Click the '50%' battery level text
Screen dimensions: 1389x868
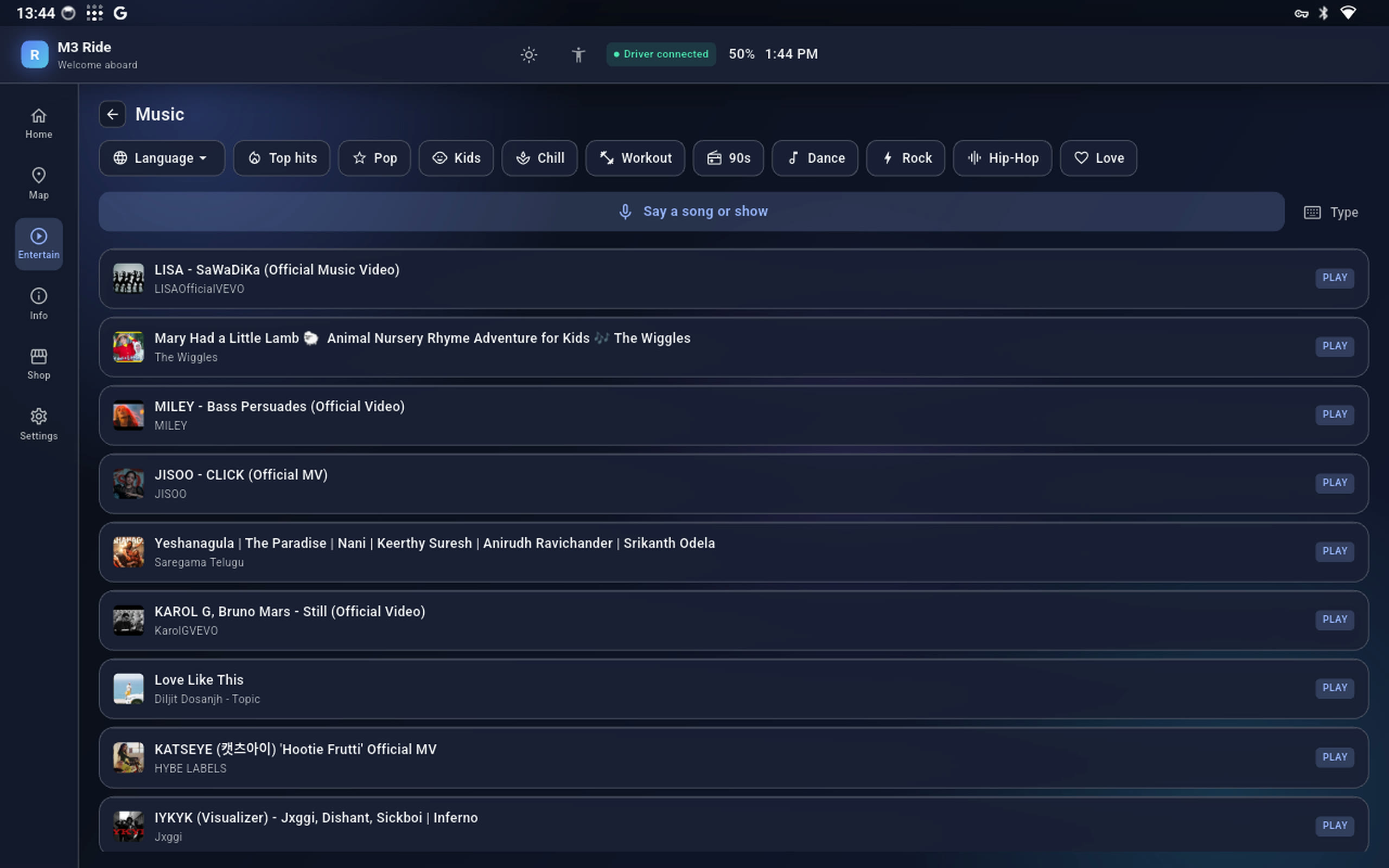[742, 54]
